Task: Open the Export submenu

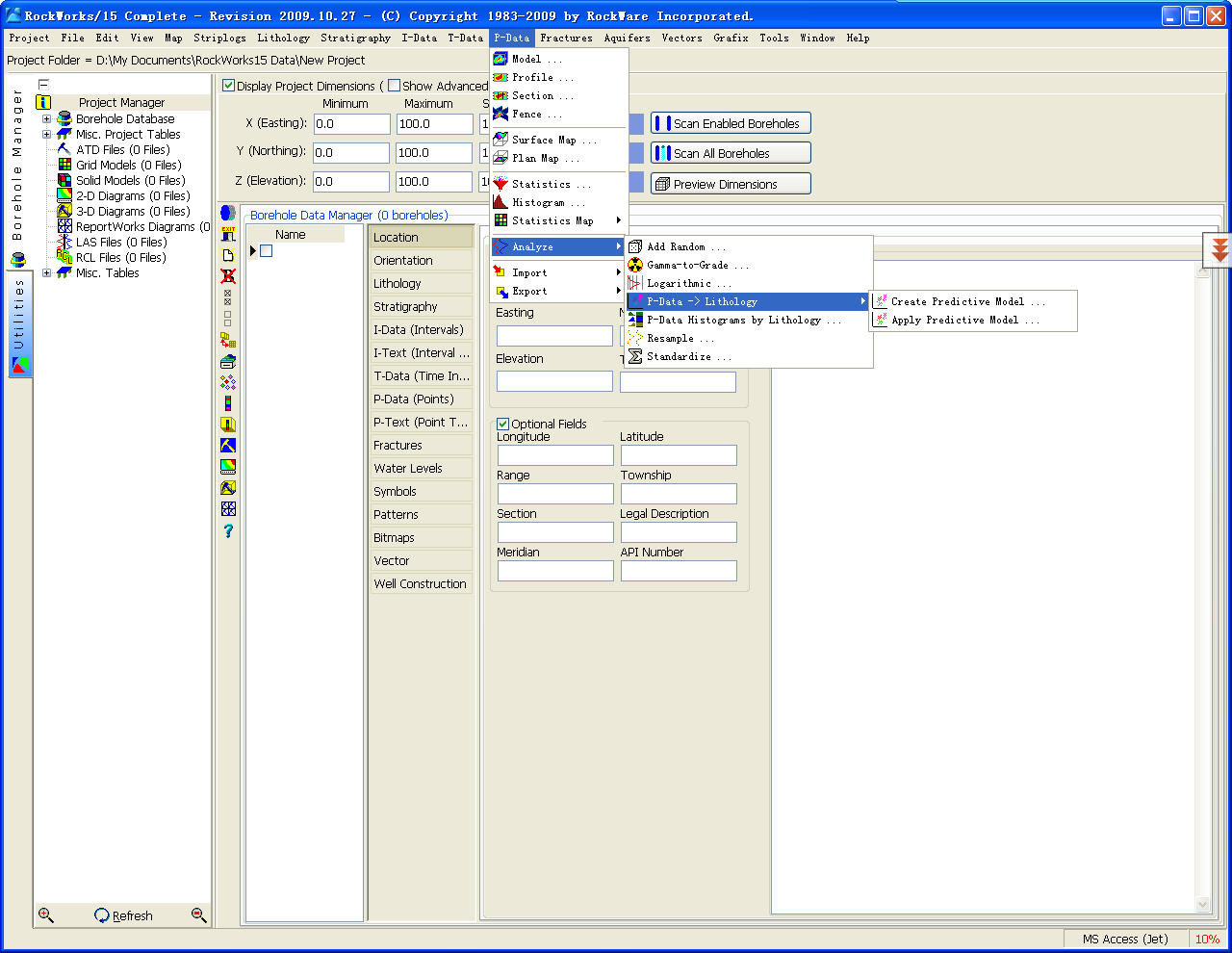Action: click(558, 291)
